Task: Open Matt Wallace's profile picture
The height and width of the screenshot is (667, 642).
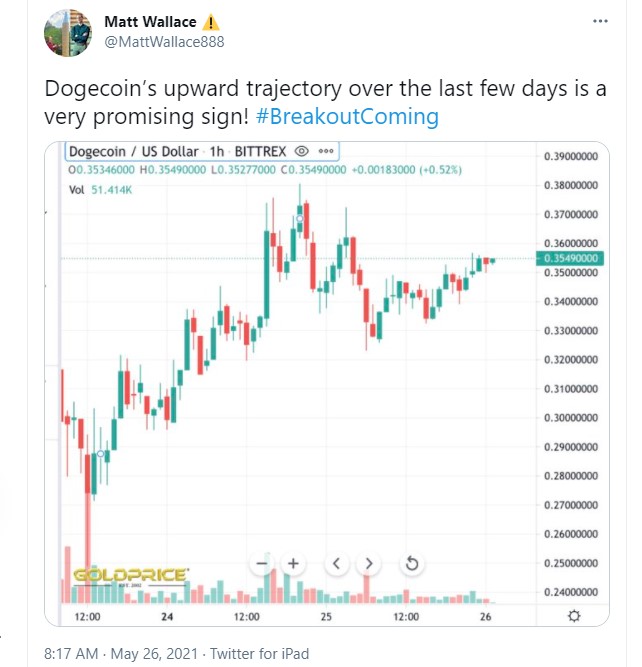Action: pos(69,31)
